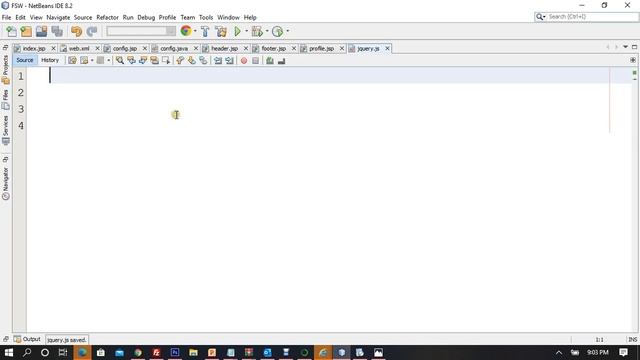Click the Build Project hammer icon
640x360 pixels.
tap(205, 31)
